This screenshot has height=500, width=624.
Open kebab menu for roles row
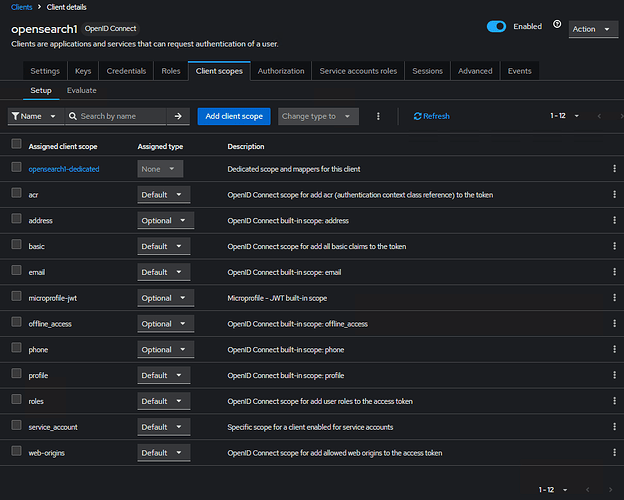pyautogui.click(x=614, y=401)
